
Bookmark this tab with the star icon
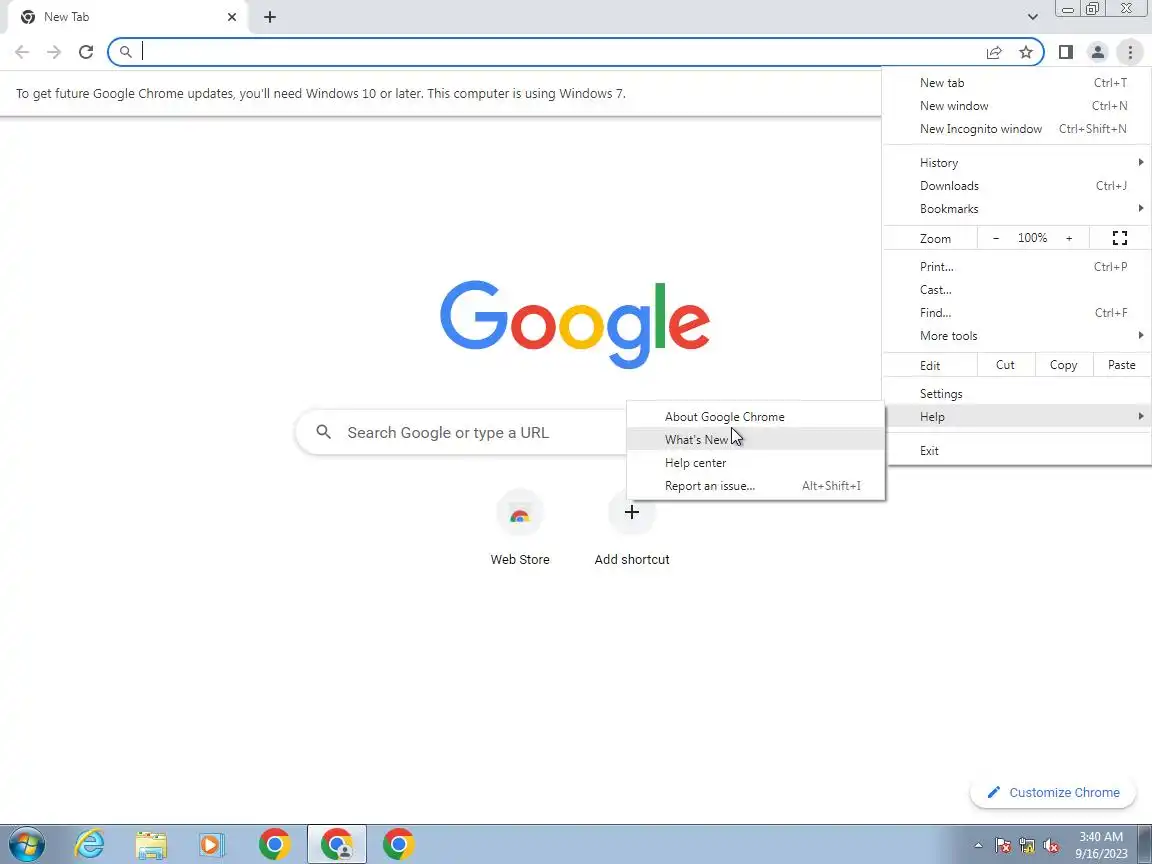point(1026,52)
